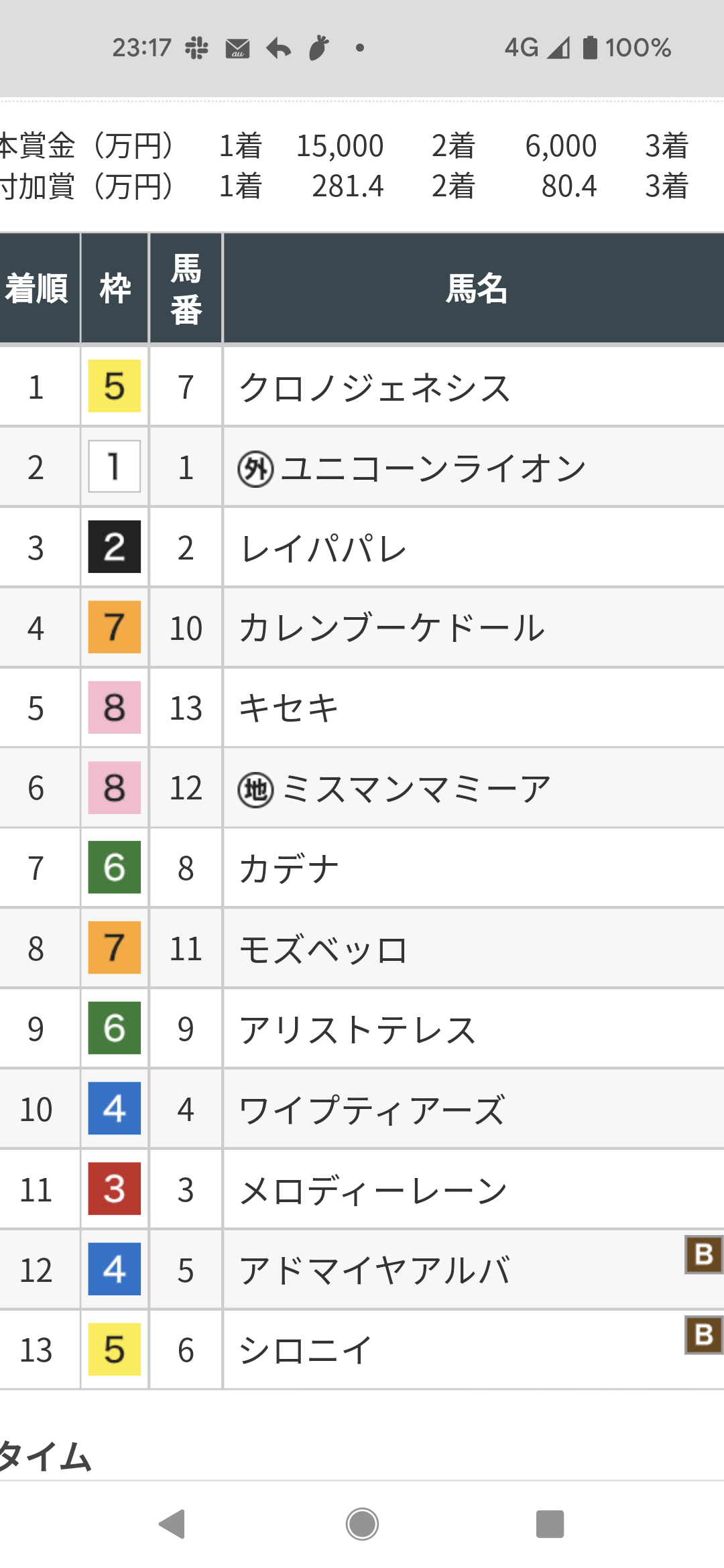Viewport: 724px width, 1568px height.
Task: Tap the 地 mark before ミスマンマミーア
Action: (255, 789)
